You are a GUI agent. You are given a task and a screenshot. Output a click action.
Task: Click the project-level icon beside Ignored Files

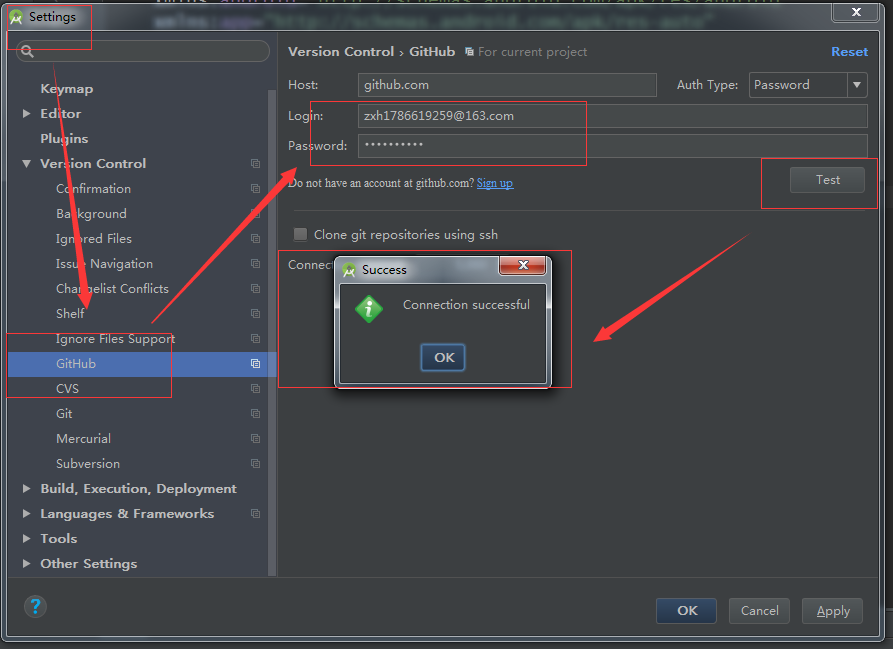(x=255, y=239)
